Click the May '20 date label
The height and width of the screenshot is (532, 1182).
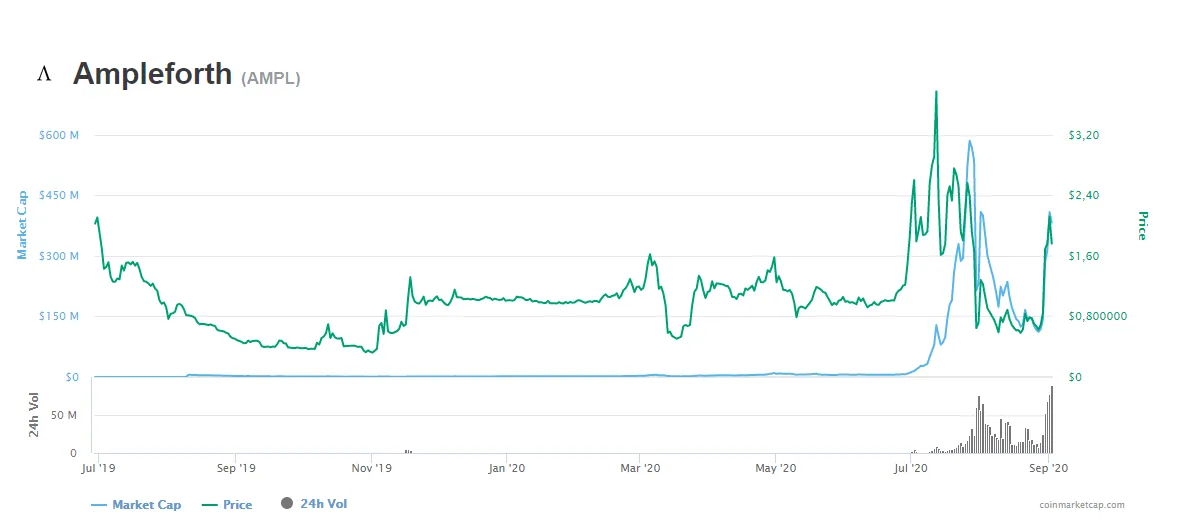(x=776, y=468)
